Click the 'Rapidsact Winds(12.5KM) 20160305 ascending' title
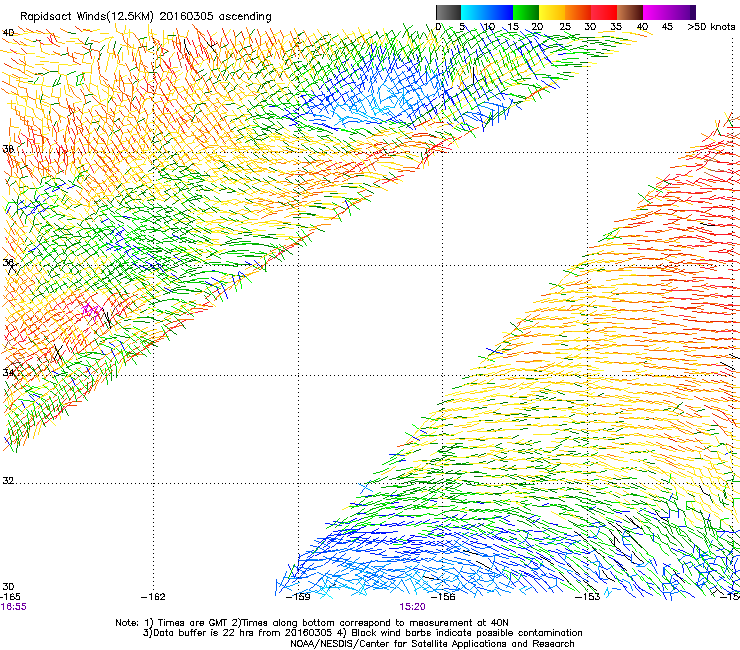 tap(146, 17)
